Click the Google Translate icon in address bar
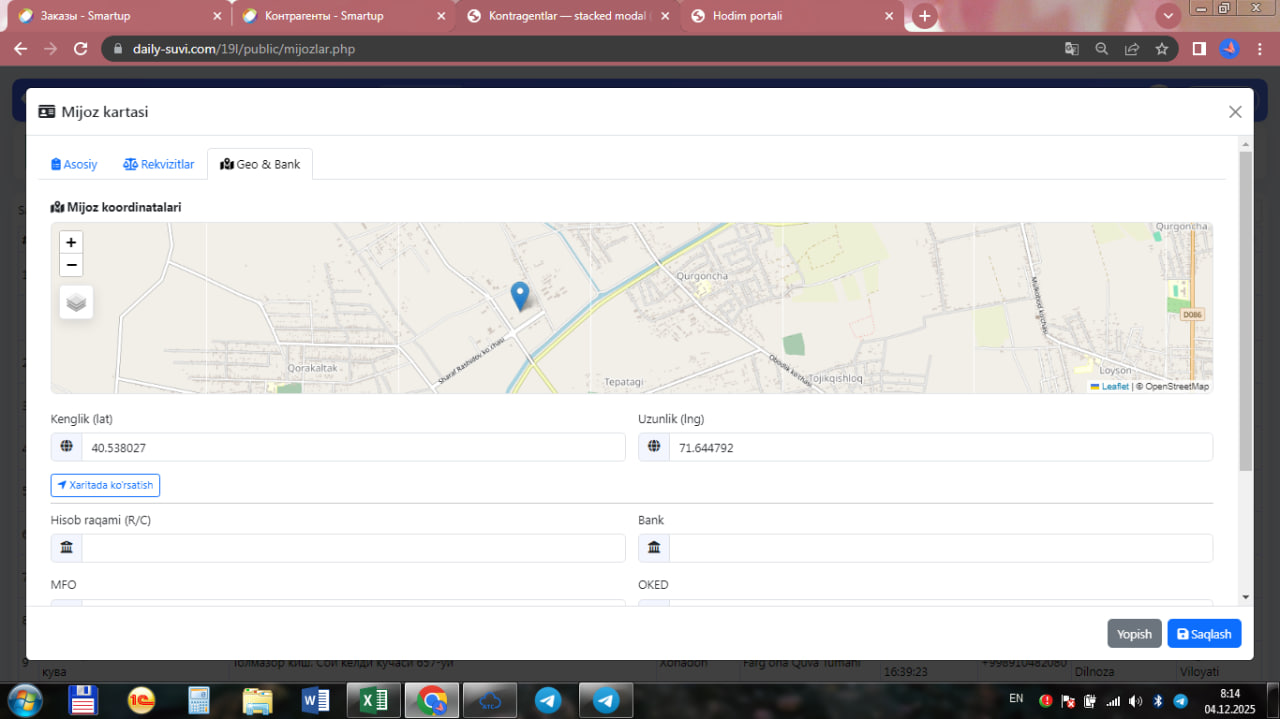Viewport: 1280px width, 719px height. (x=1071, y=48)
